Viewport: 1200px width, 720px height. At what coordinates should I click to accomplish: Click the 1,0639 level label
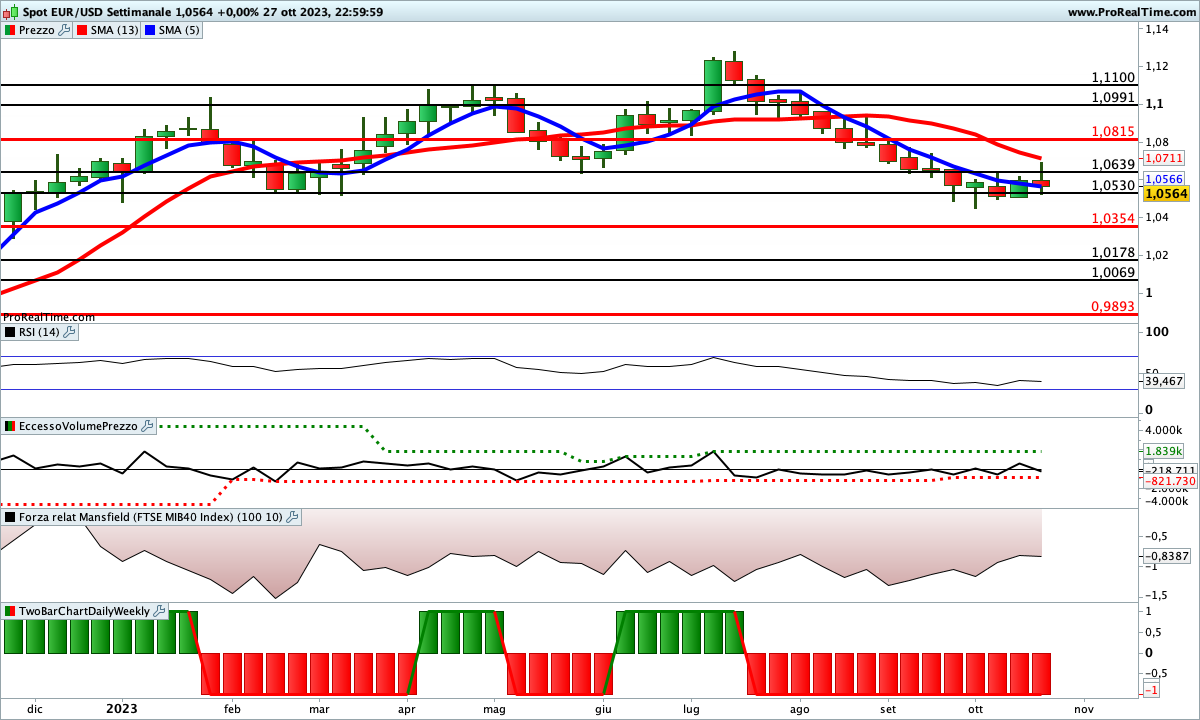point(1113,165)
